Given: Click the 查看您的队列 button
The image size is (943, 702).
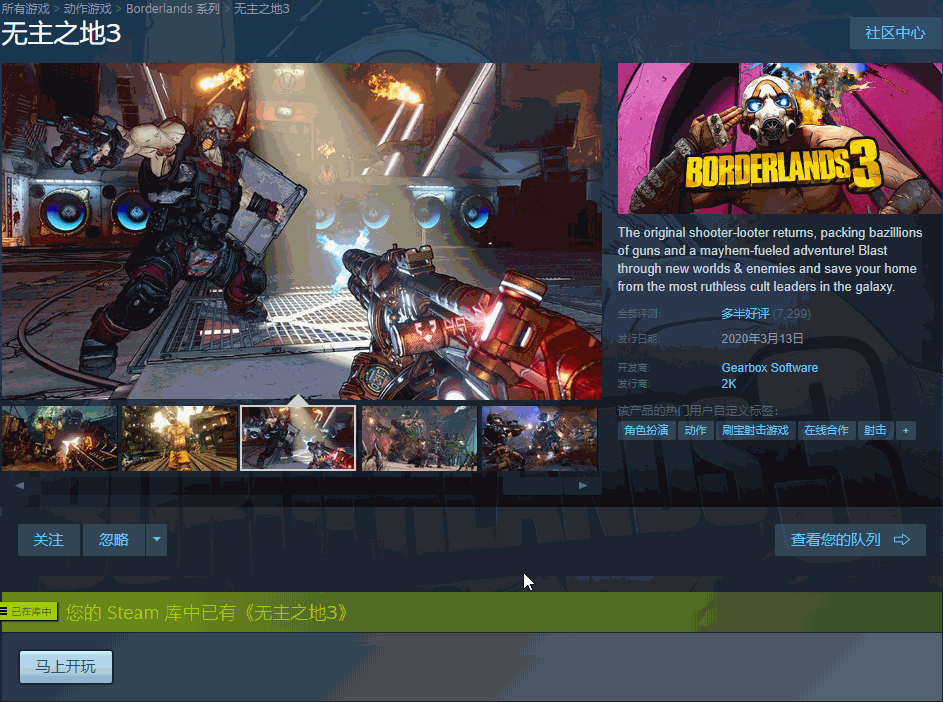Looking at the screenshot, I should click(x=850, y=540).
